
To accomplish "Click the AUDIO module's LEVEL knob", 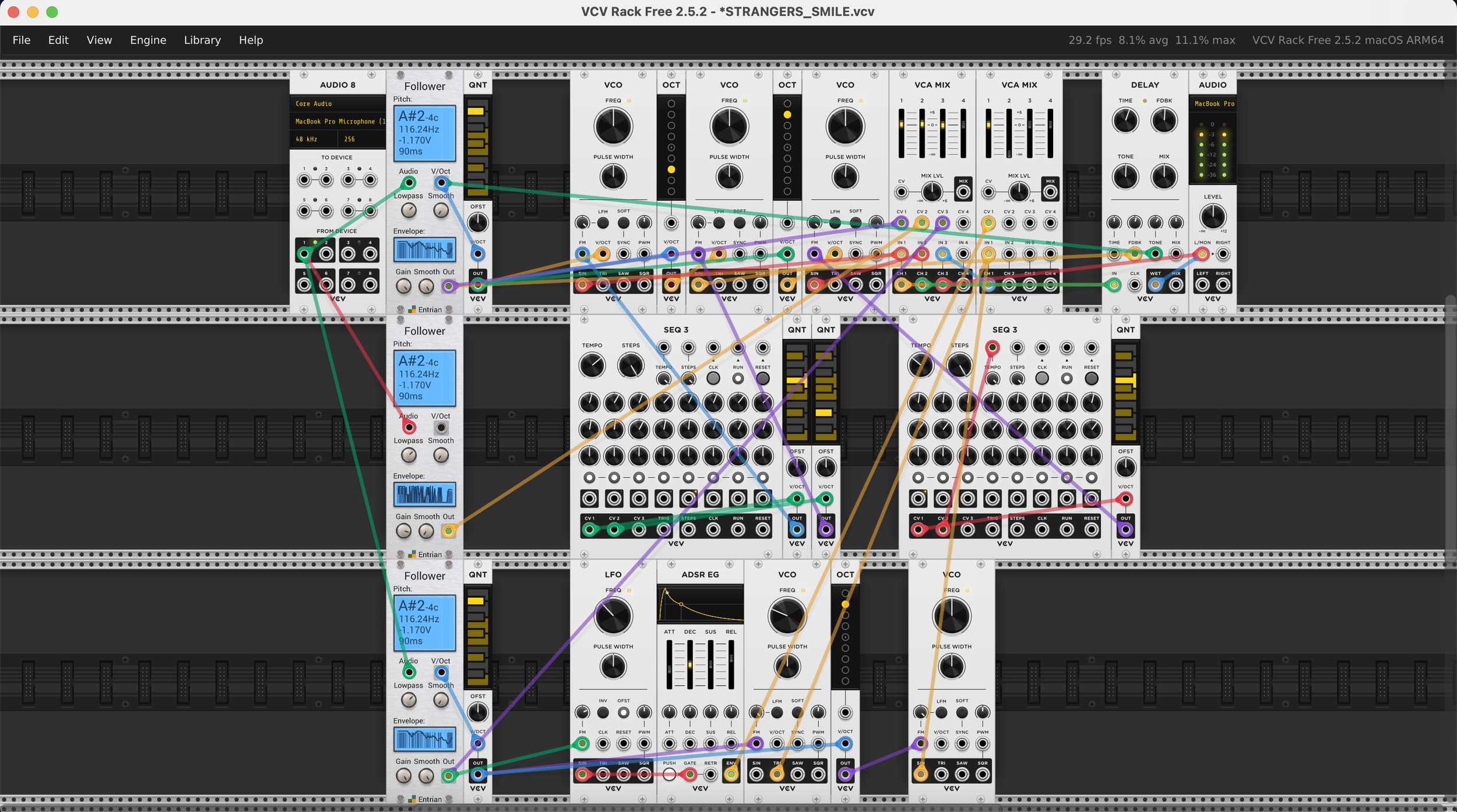I will point(1212,217).
